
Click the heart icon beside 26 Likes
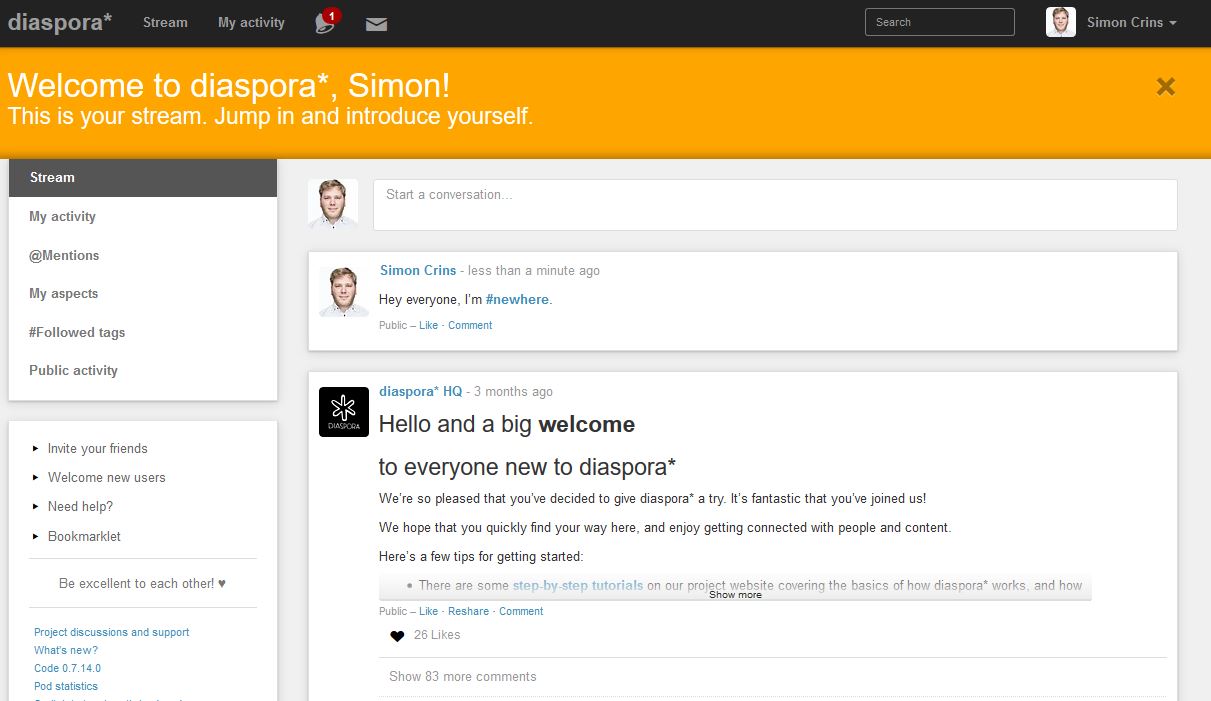[397, 636]
